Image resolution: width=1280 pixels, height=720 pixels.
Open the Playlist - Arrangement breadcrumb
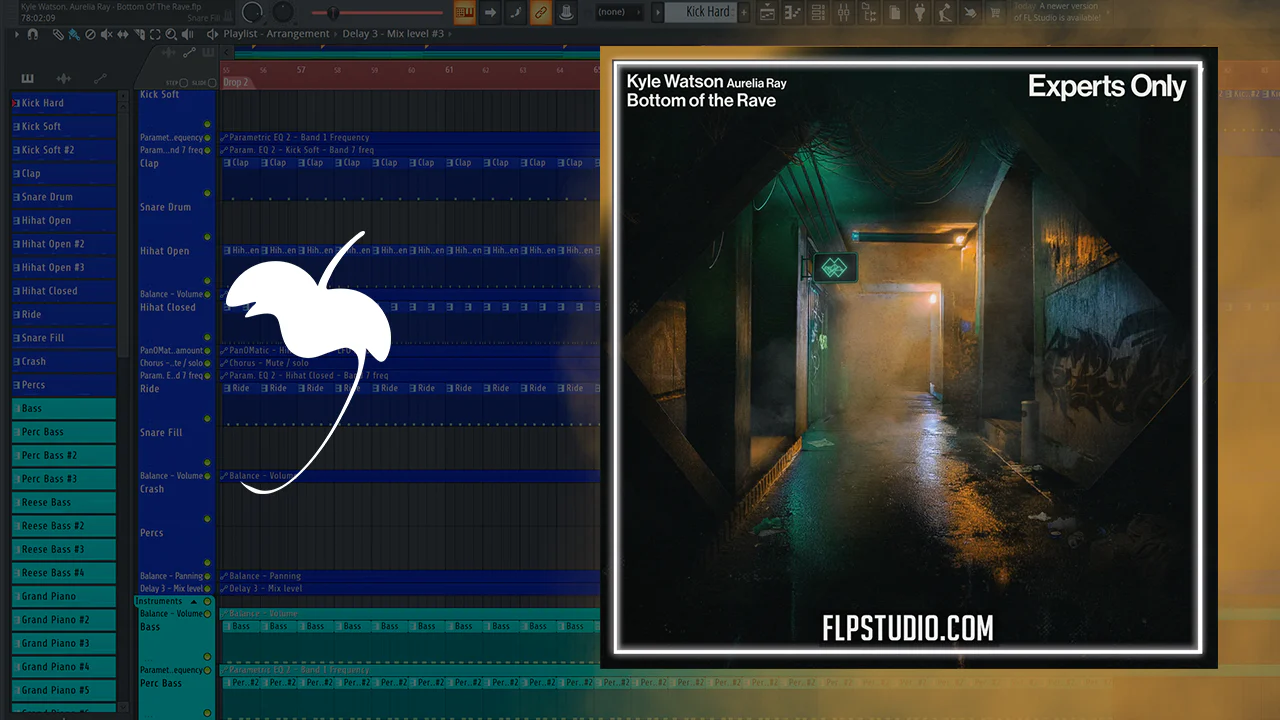[x=276, y=34]
